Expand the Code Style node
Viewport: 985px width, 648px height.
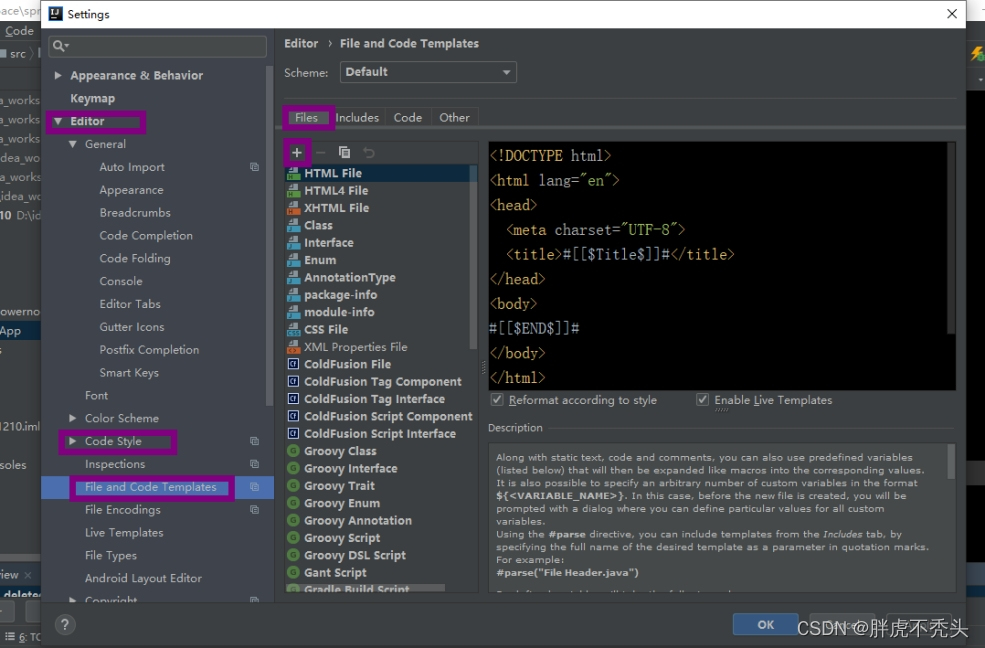tap(73, 441)
